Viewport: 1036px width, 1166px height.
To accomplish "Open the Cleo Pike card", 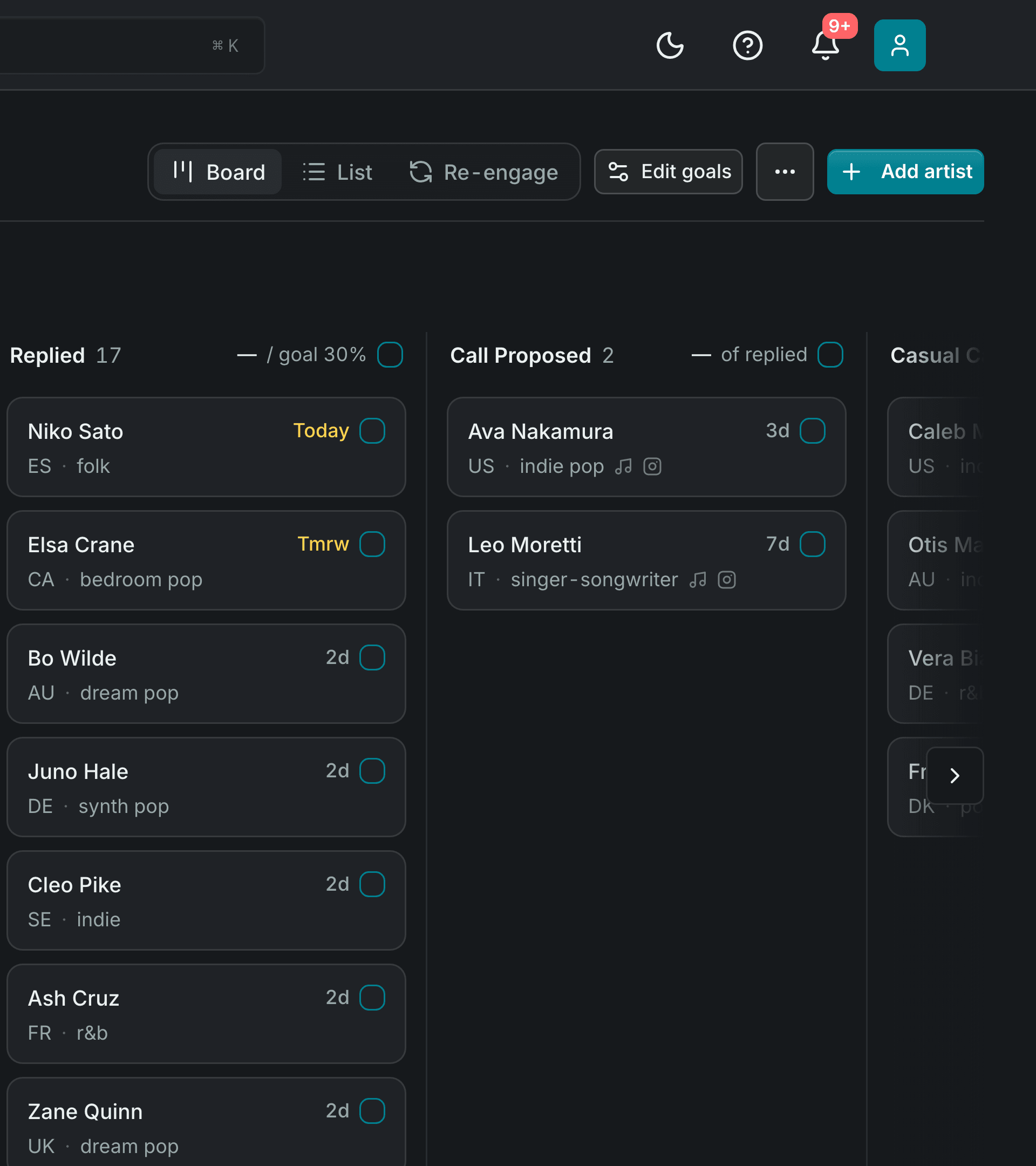I will (x=207, y=901).
